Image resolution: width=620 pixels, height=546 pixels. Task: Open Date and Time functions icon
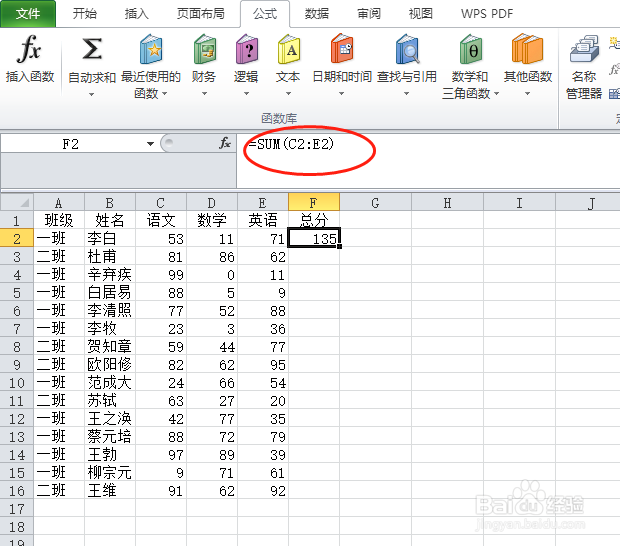point(342,49)
